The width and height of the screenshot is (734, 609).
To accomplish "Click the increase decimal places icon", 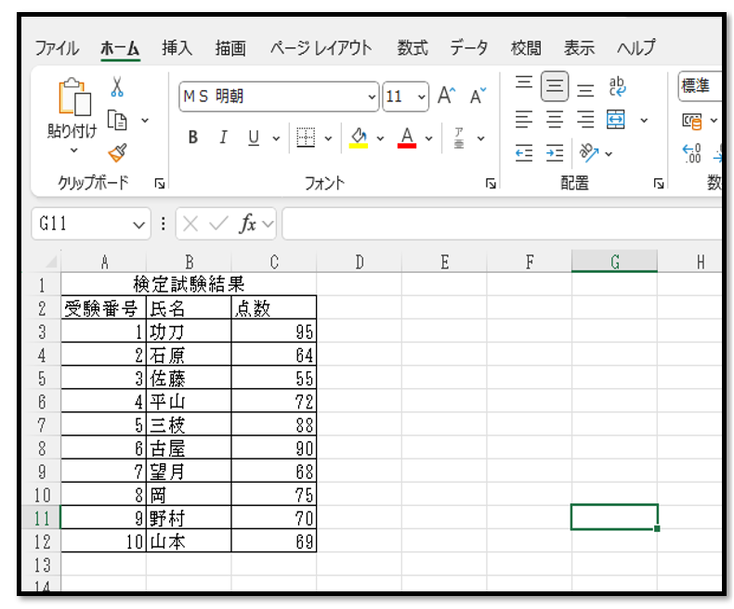I will pyautogui.click(x=692, y=154).
